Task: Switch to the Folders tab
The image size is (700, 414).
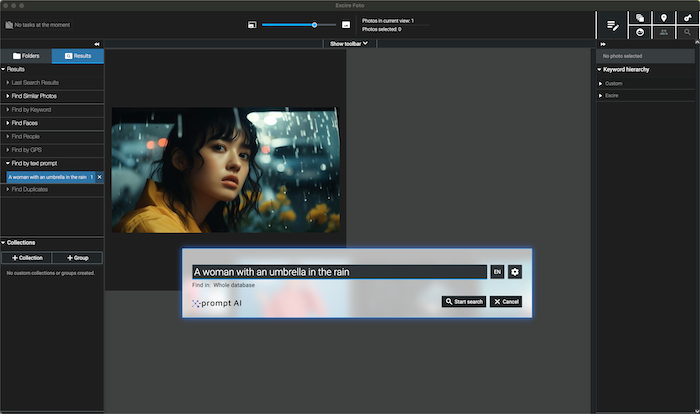Action: (26, 57)
